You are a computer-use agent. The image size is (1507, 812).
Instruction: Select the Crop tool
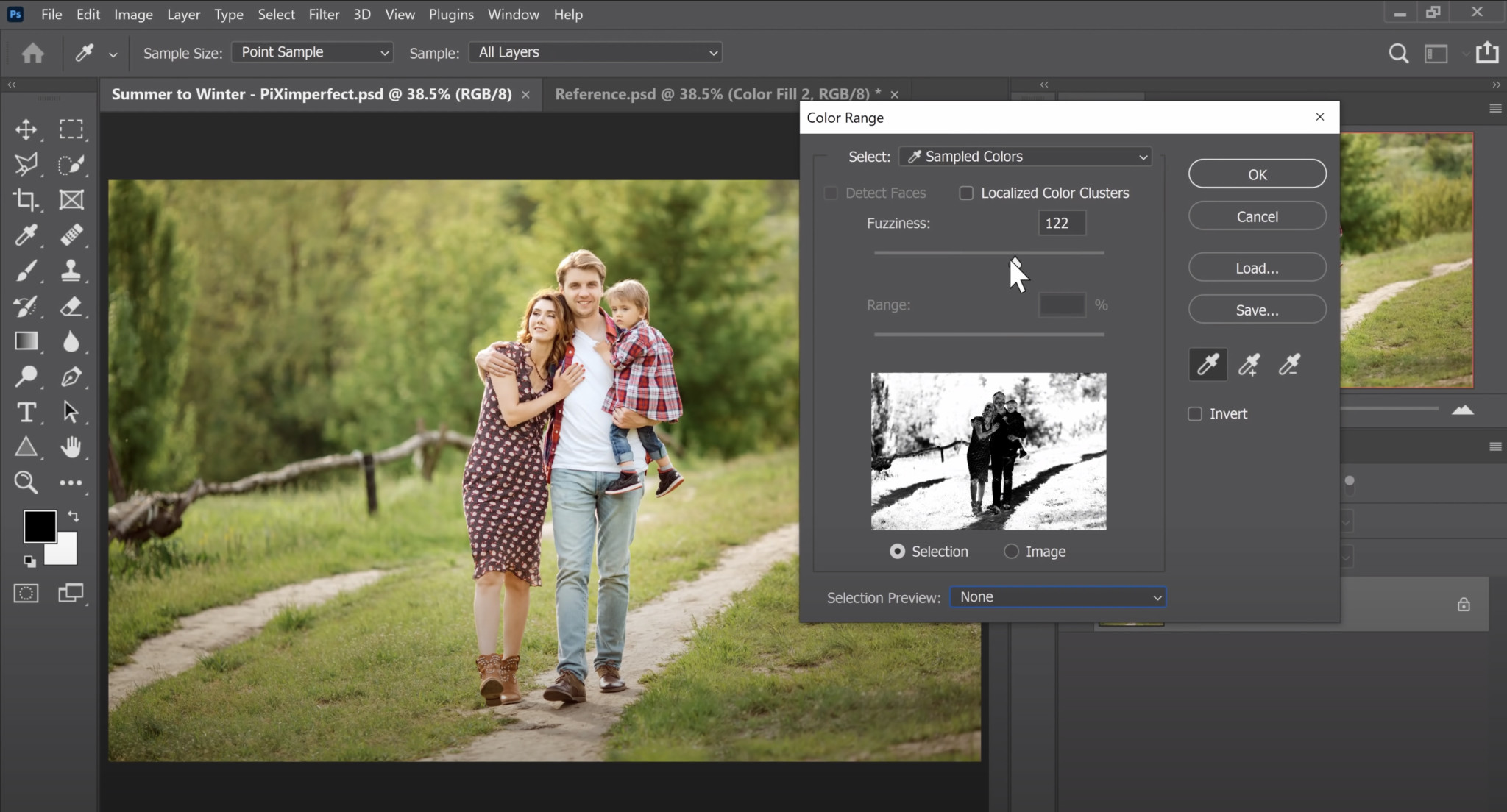point(26,199)
